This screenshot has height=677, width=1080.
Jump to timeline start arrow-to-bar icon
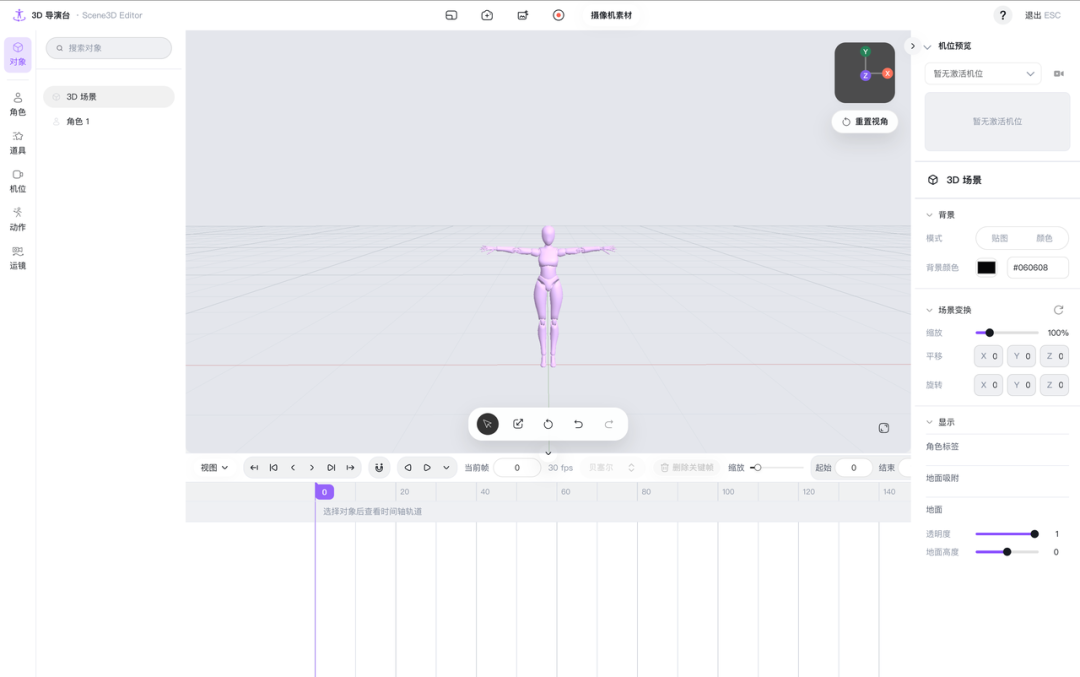[254, 468]
